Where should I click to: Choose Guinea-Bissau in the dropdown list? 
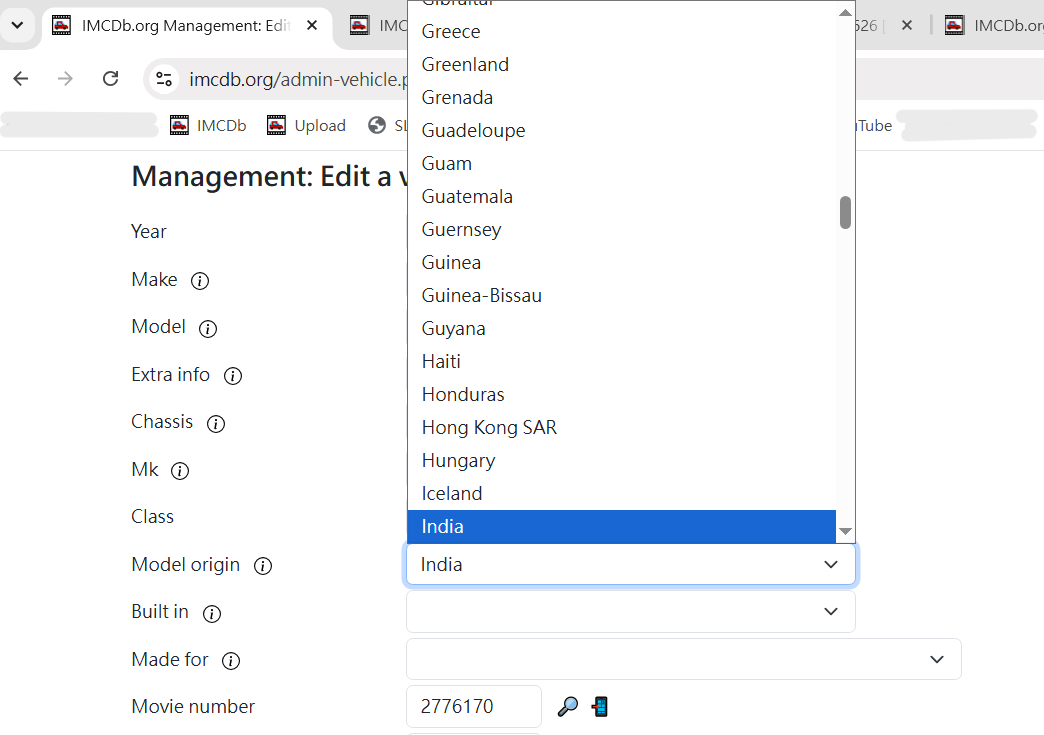tap(622, 296)
